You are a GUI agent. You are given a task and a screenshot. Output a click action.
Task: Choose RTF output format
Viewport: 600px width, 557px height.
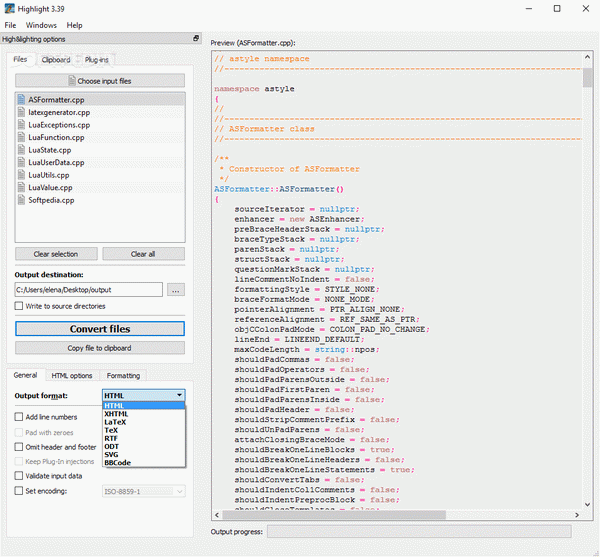tap(144, 438)
